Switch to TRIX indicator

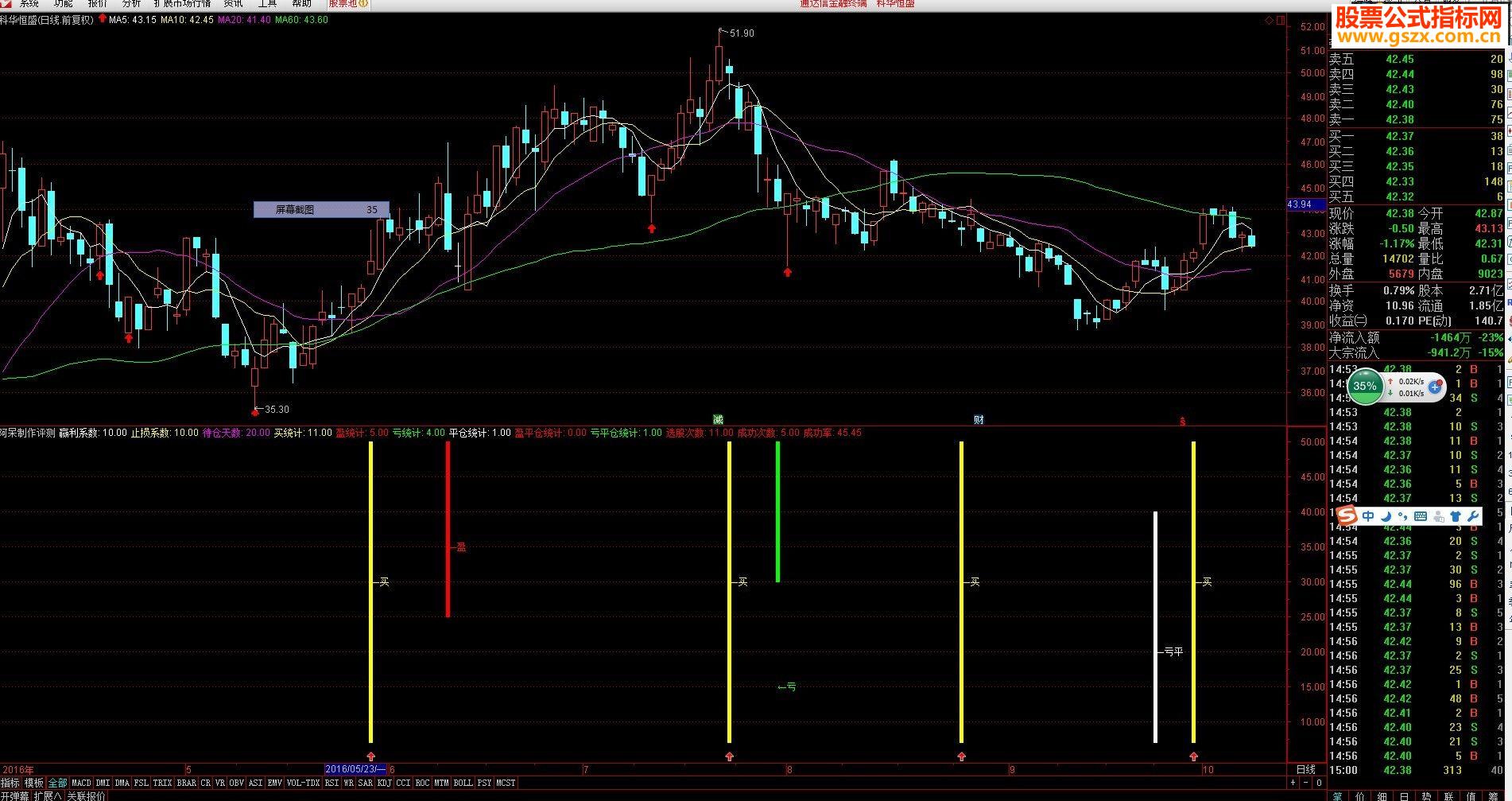click(162, 783)
